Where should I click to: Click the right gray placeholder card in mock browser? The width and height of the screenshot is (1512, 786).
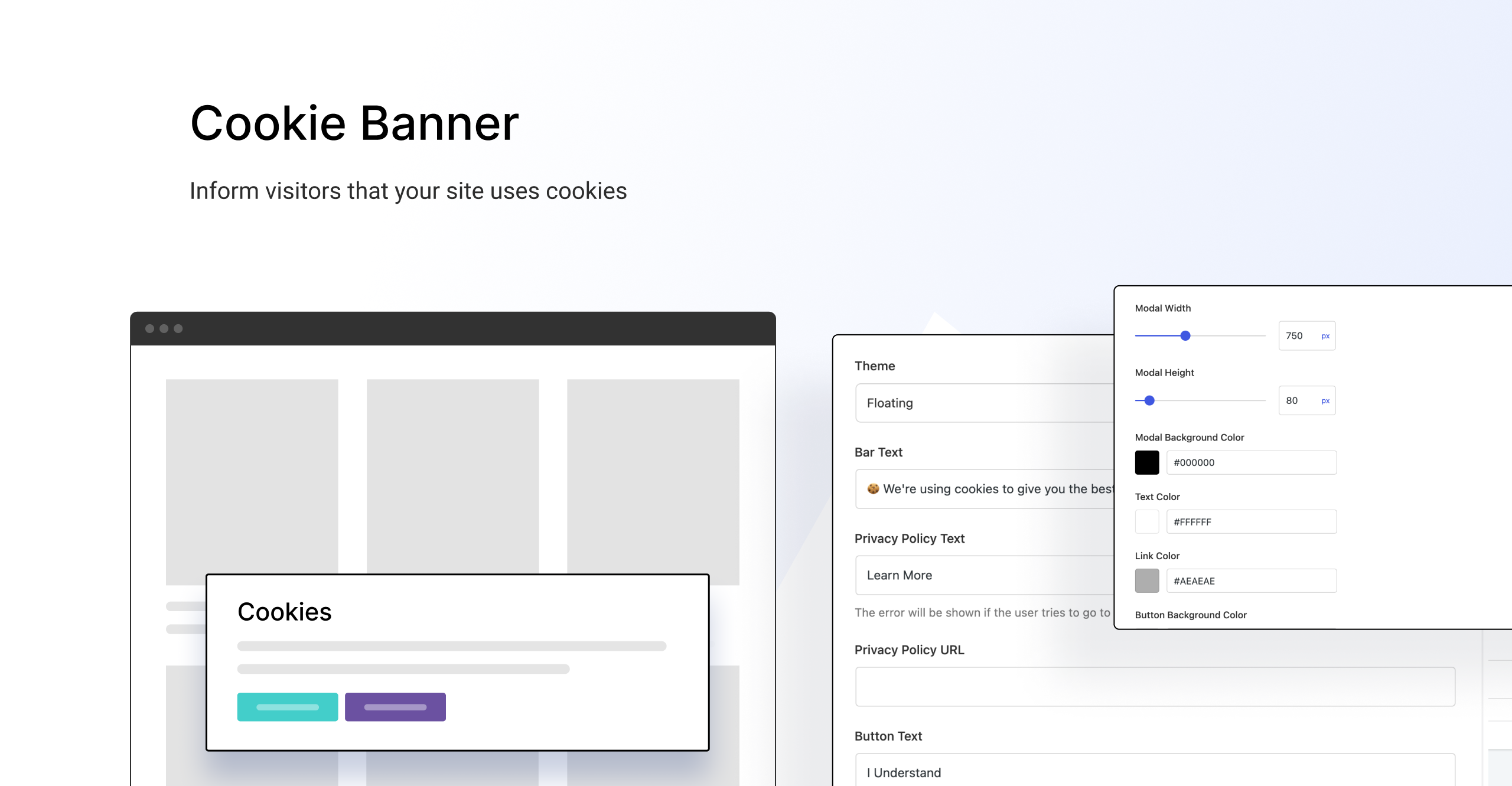pos(653,482)
